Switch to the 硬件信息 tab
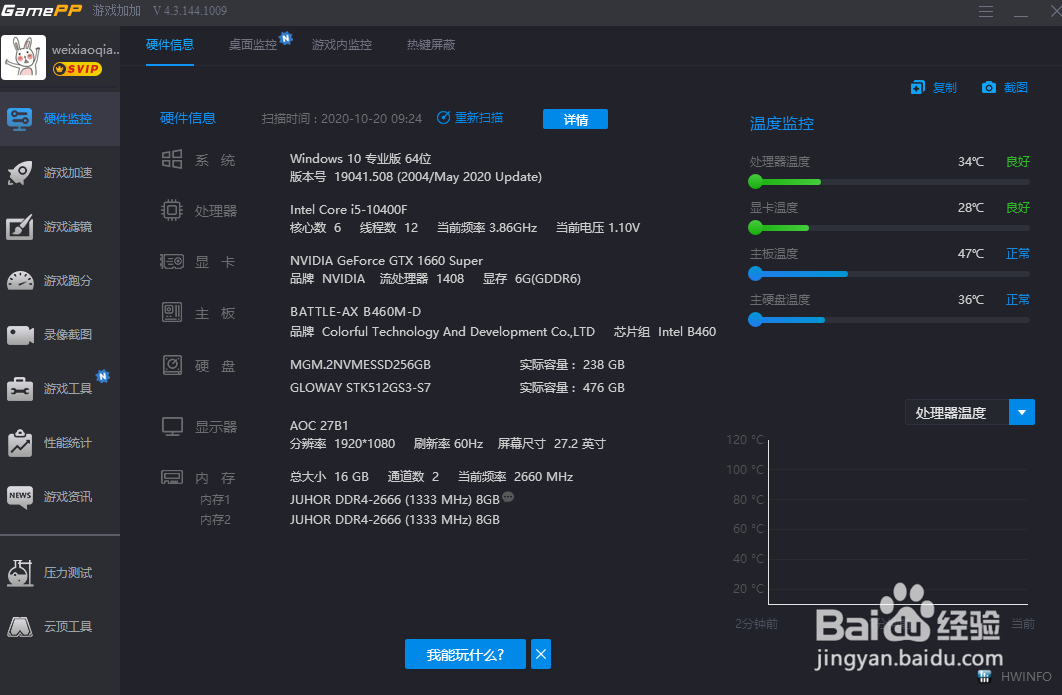This screenshot has width=1062, height=695. tap(170, 45)
